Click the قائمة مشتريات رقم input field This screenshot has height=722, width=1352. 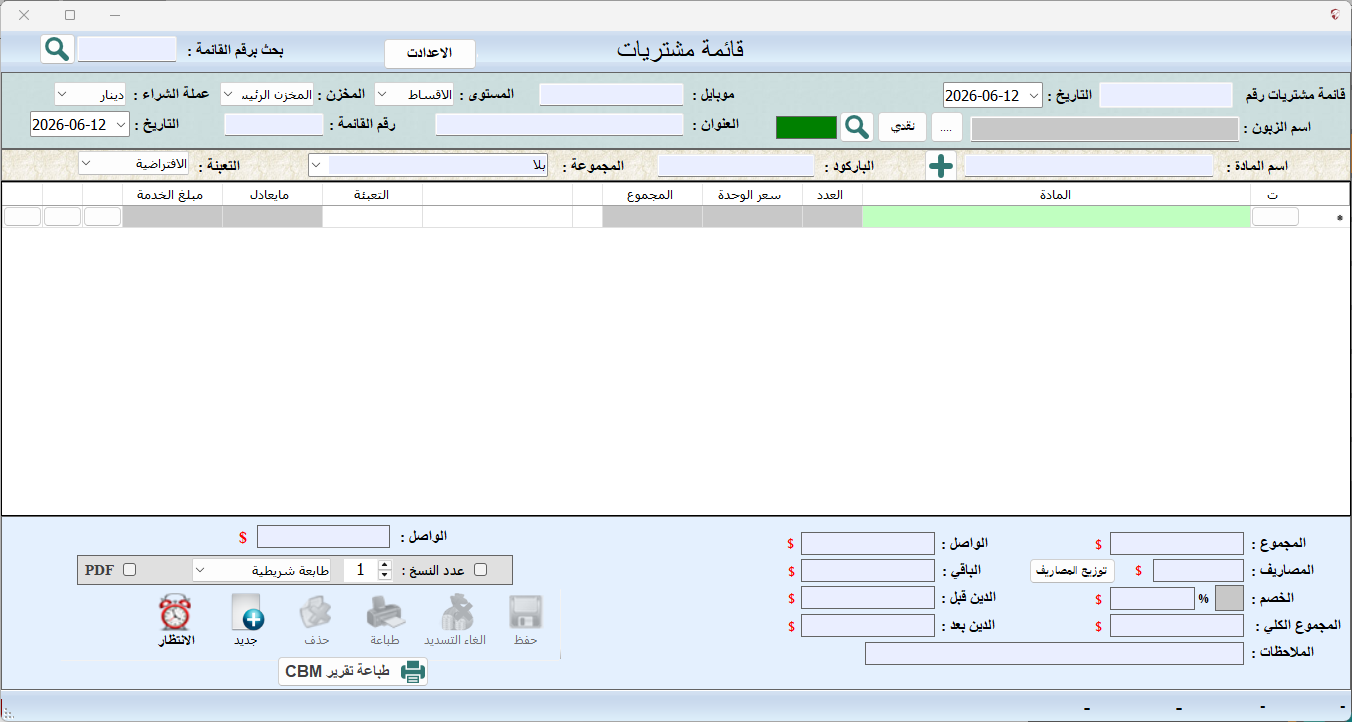coord(1165,95)
